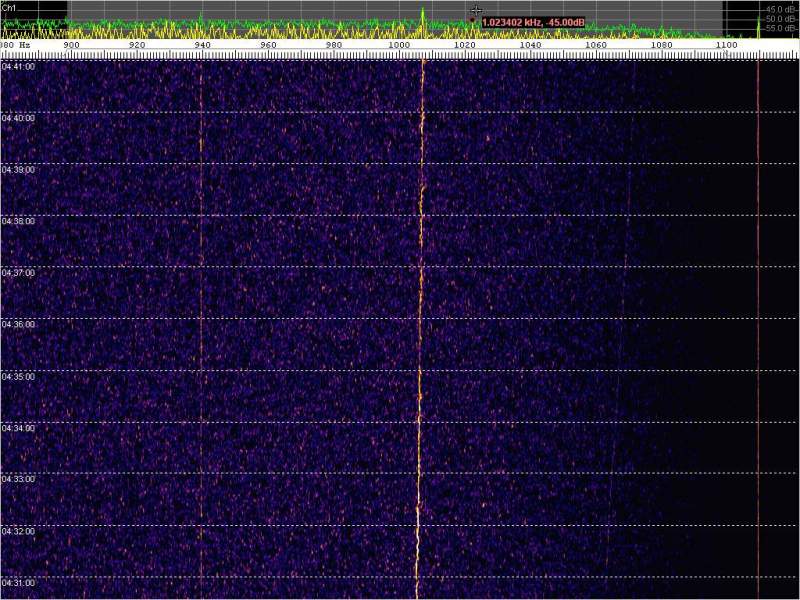This screenshot has width=800, height=600.
Task: Click the 04:32:00 time marker
Action: click(18, 531)
